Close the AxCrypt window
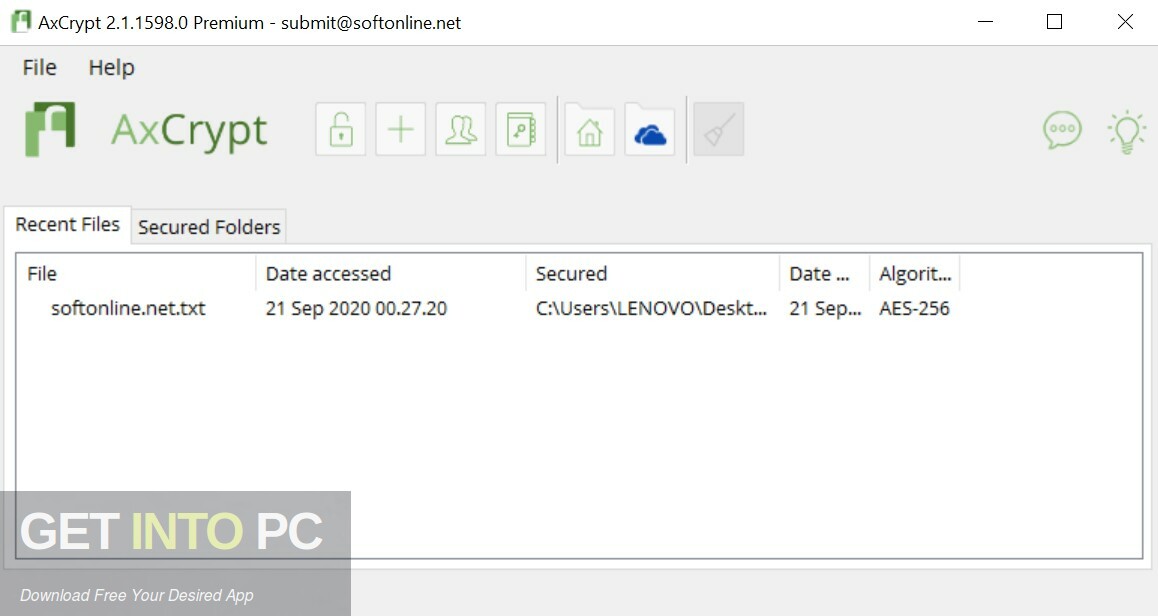Image resolution: width=1158 pixels, height=616 pixels. pyautogui.click(x=1125, y=22)
